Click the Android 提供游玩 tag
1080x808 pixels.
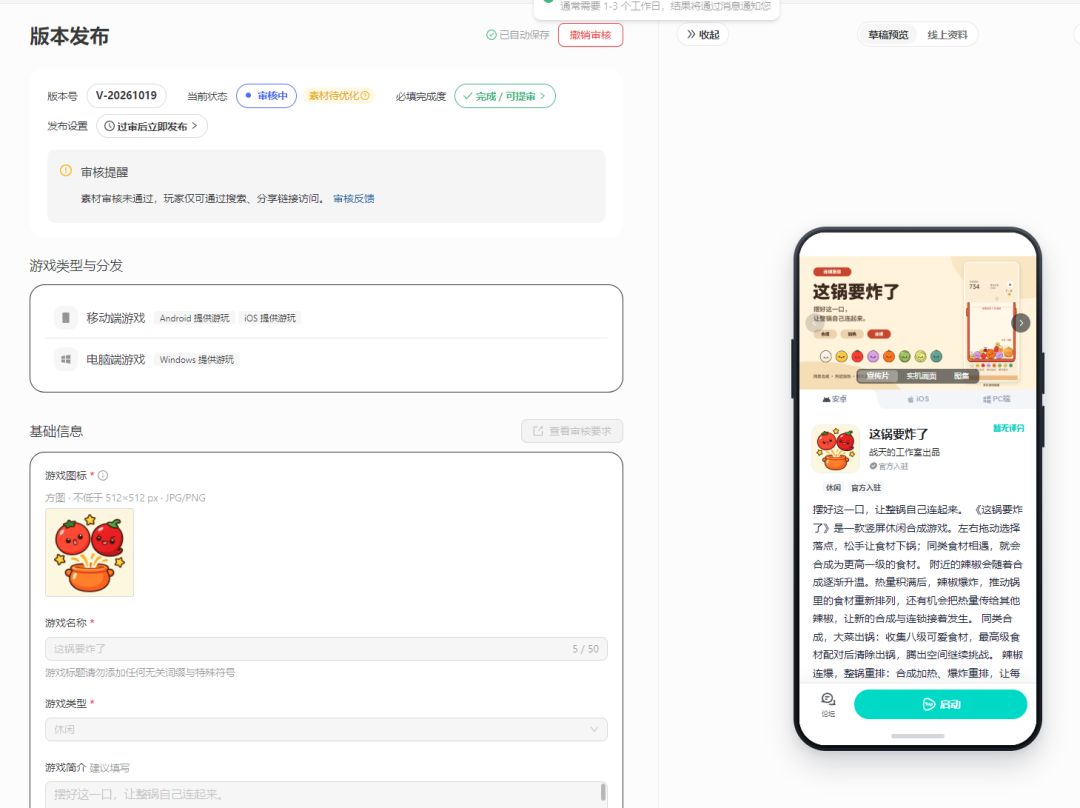click(194, 318)
